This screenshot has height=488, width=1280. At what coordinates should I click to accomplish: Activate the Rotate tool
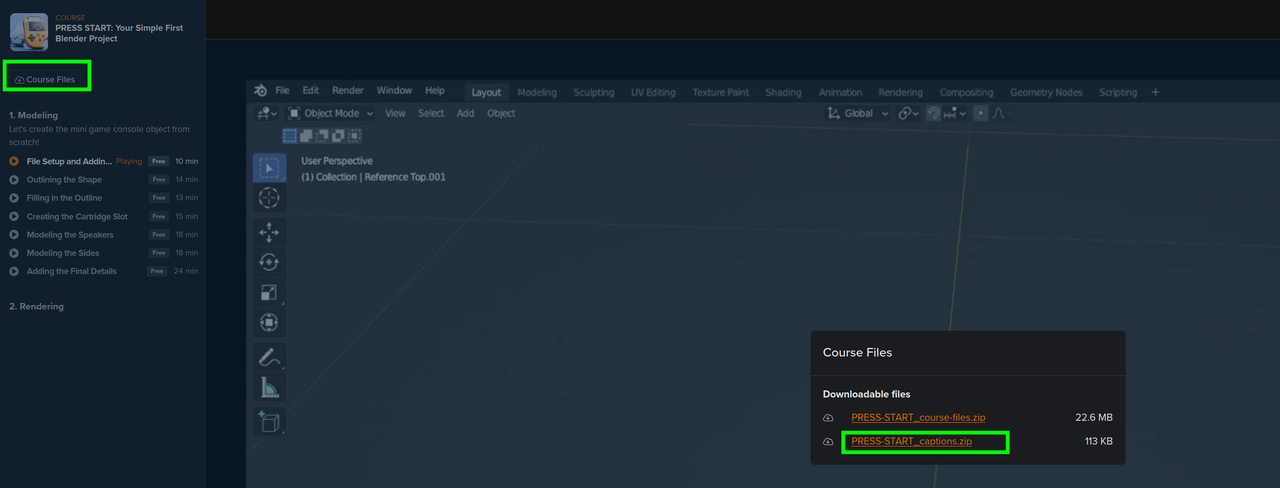point(269,262)
